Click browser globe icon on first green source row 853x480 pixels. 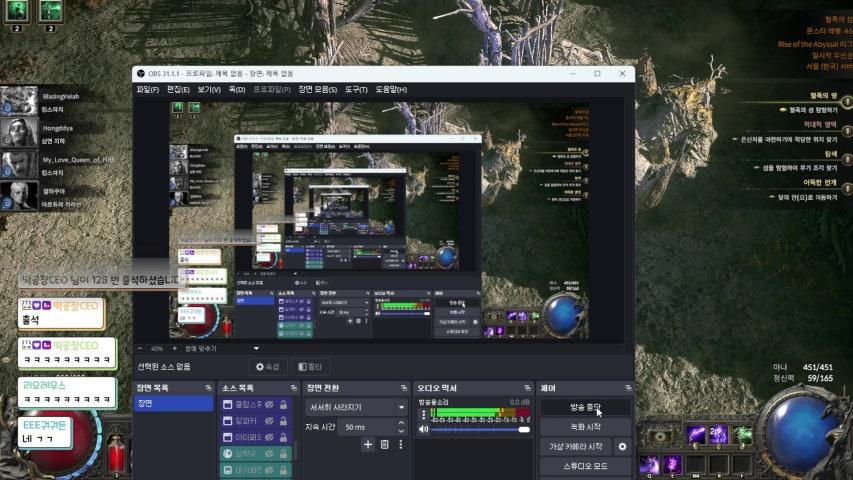(x=228, y=453)
